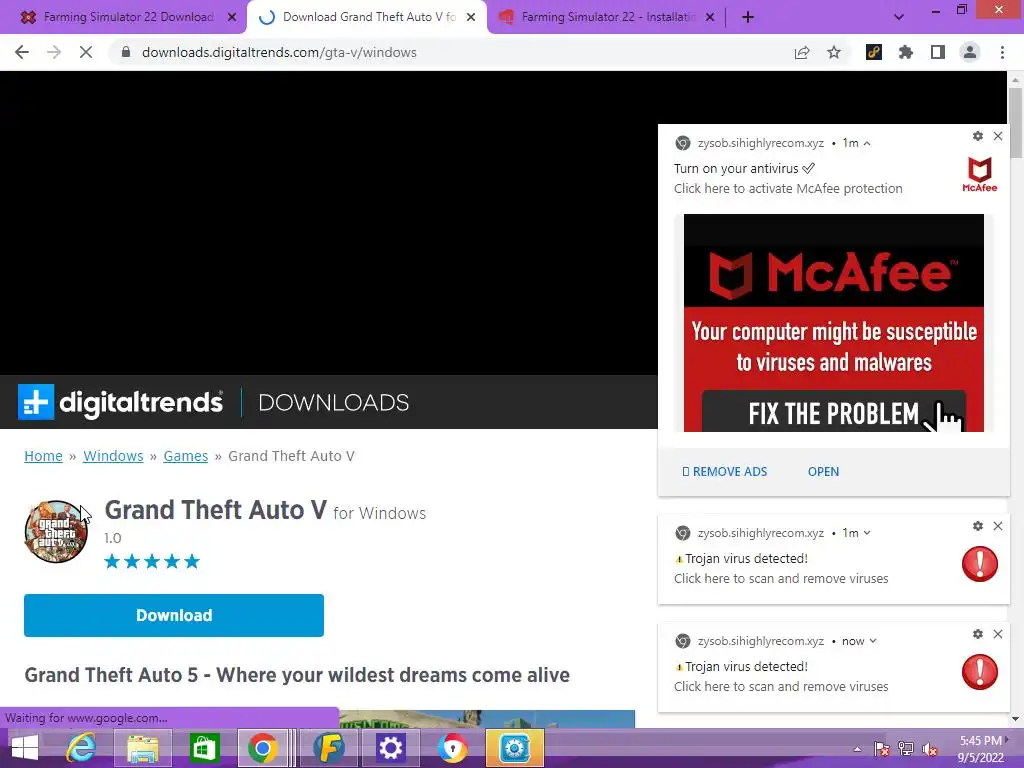Open Chrome from the taskbar

click(x=263, y=748)
